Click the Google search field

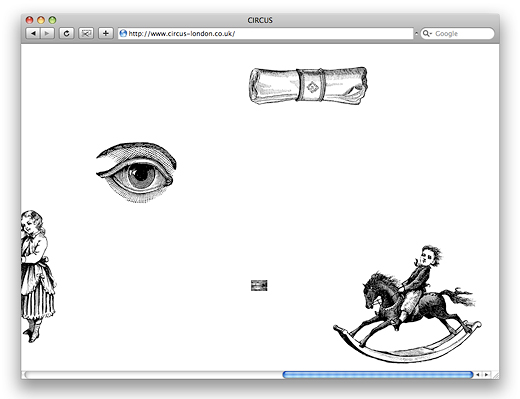(457, 33)
